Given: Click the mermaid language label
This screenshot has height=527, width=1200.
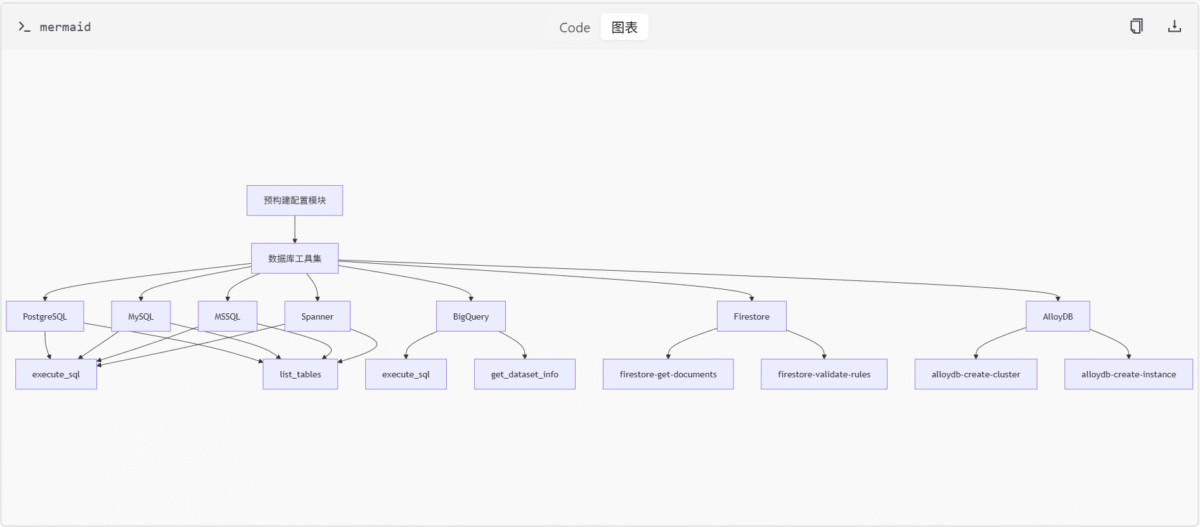Looking at the screenshot, I should coord(65,27).
